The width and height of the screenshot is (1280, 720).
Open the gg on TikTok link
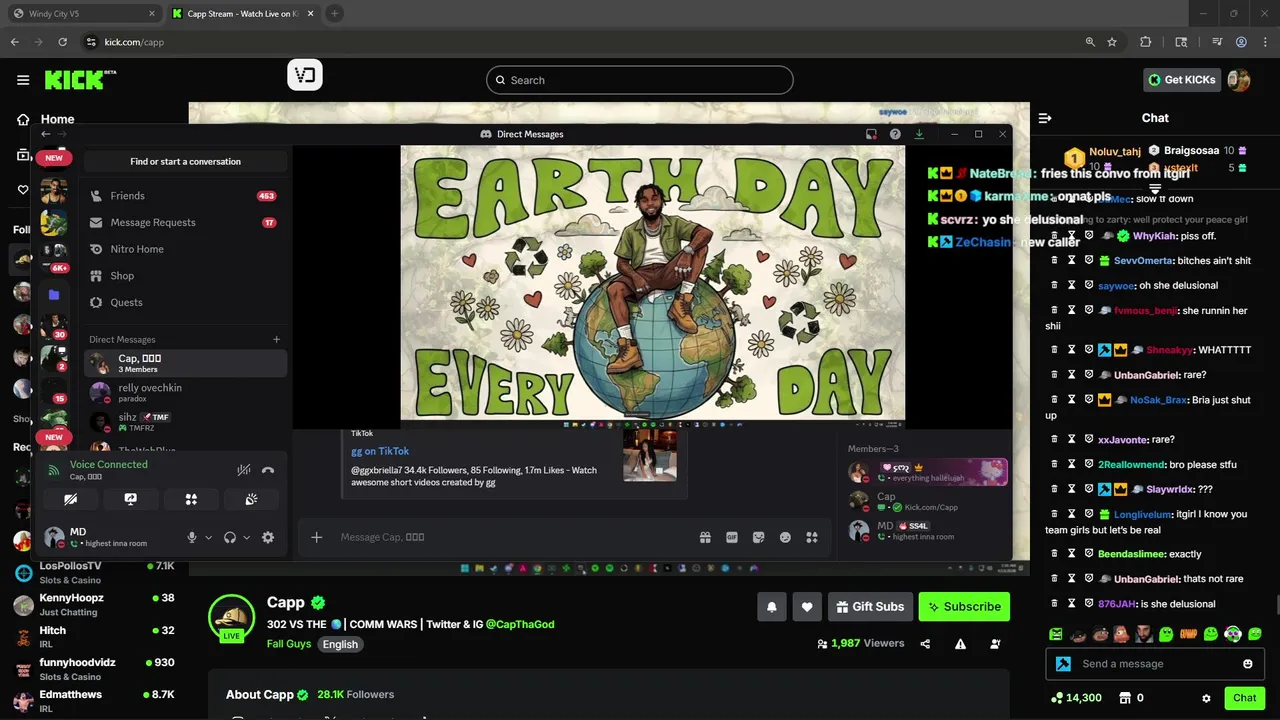(x=380, y=451)
